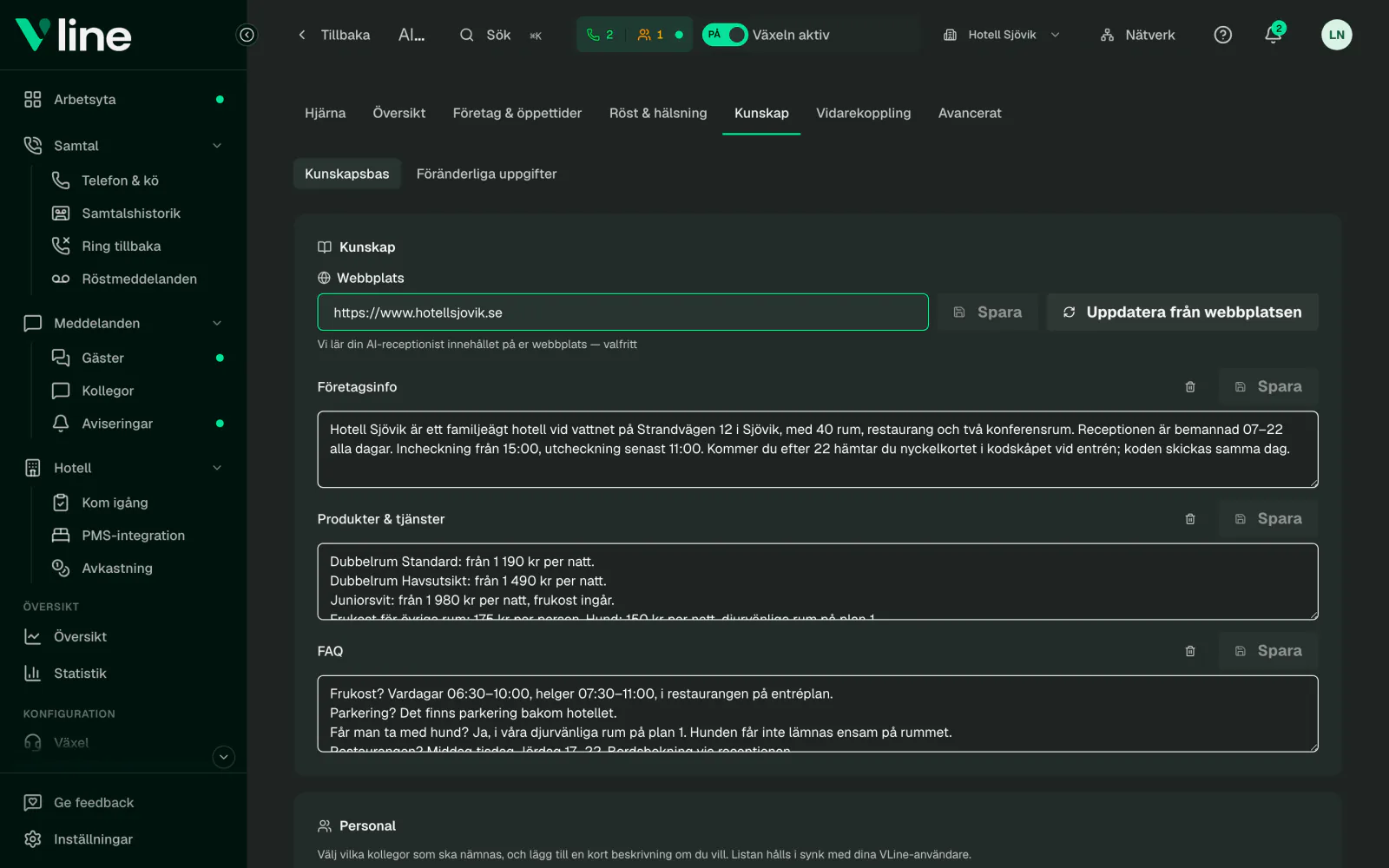Delete the Produkter & tjänster section
This screenshot has height=868, width=1389.
click(1190, 519)
